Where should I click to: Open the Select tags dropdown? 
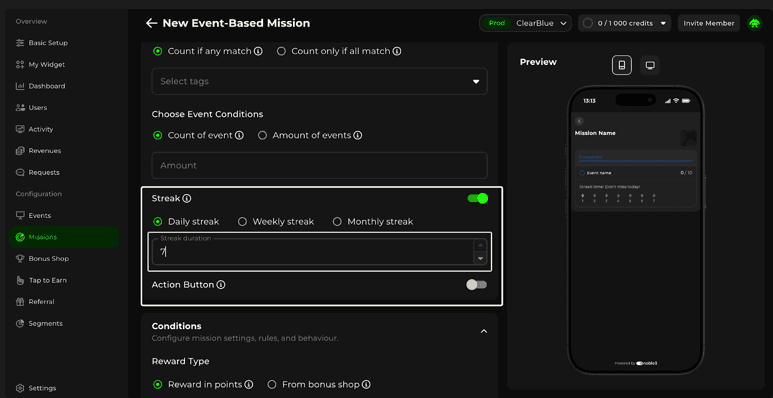point(319,81)
